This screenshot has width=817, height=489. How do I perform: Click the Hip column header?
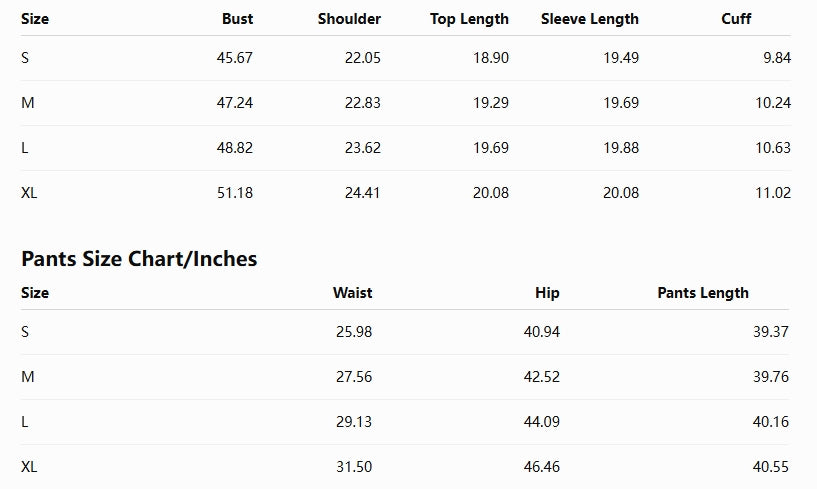(547, 293)
